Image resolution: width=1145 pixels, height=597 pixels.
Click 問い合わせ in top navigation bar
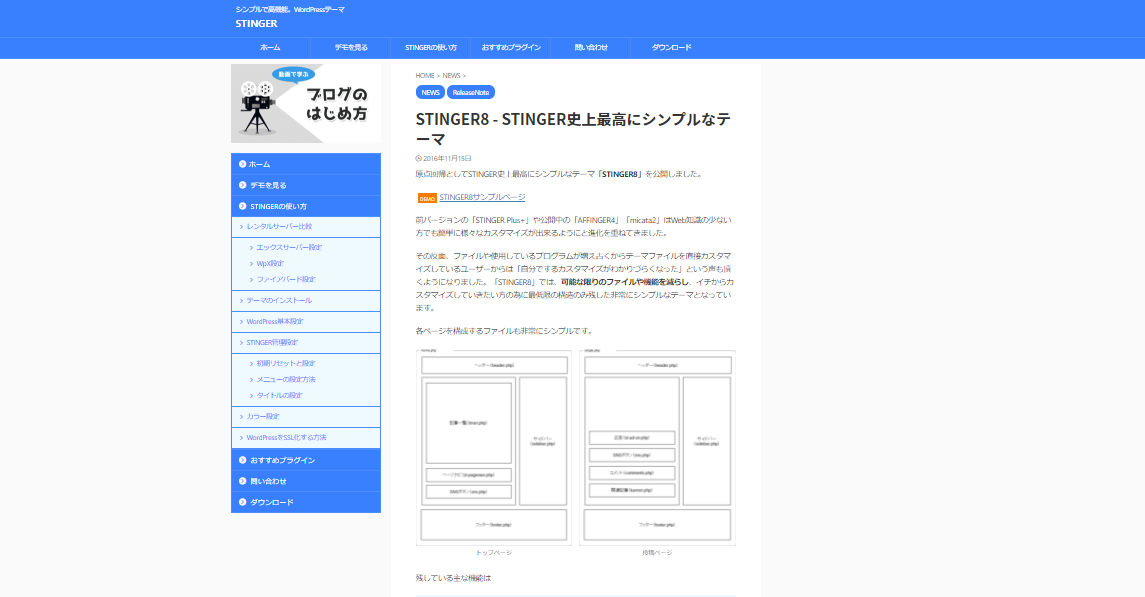591,47
